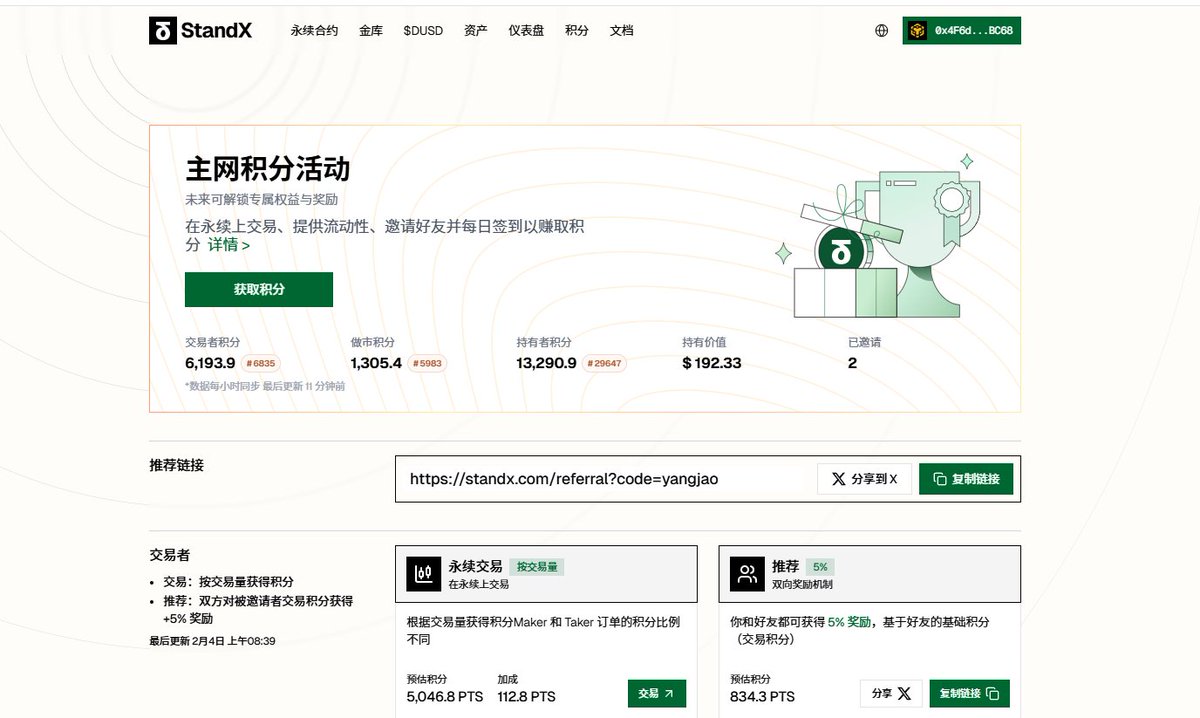
Task: Click the candlestick icon in 永续交易 card
Action: click(423, 574)
